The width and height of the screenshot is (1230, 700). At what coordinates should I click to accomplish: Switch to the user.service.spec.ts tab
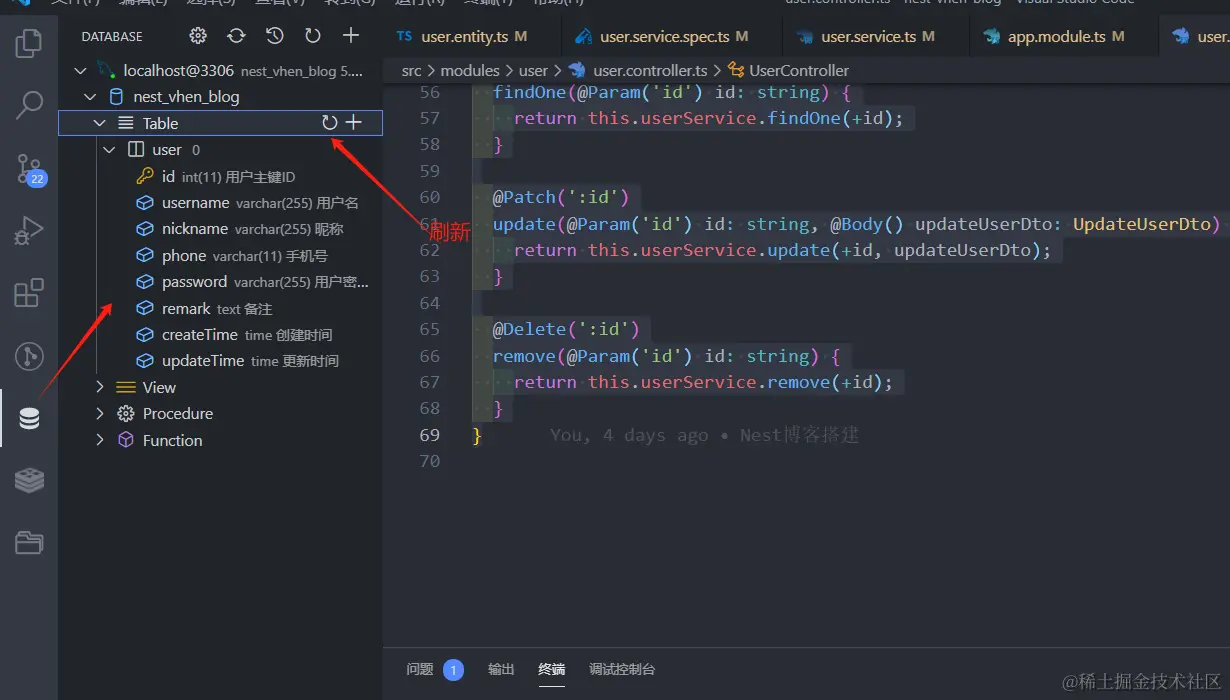[672, 36]
